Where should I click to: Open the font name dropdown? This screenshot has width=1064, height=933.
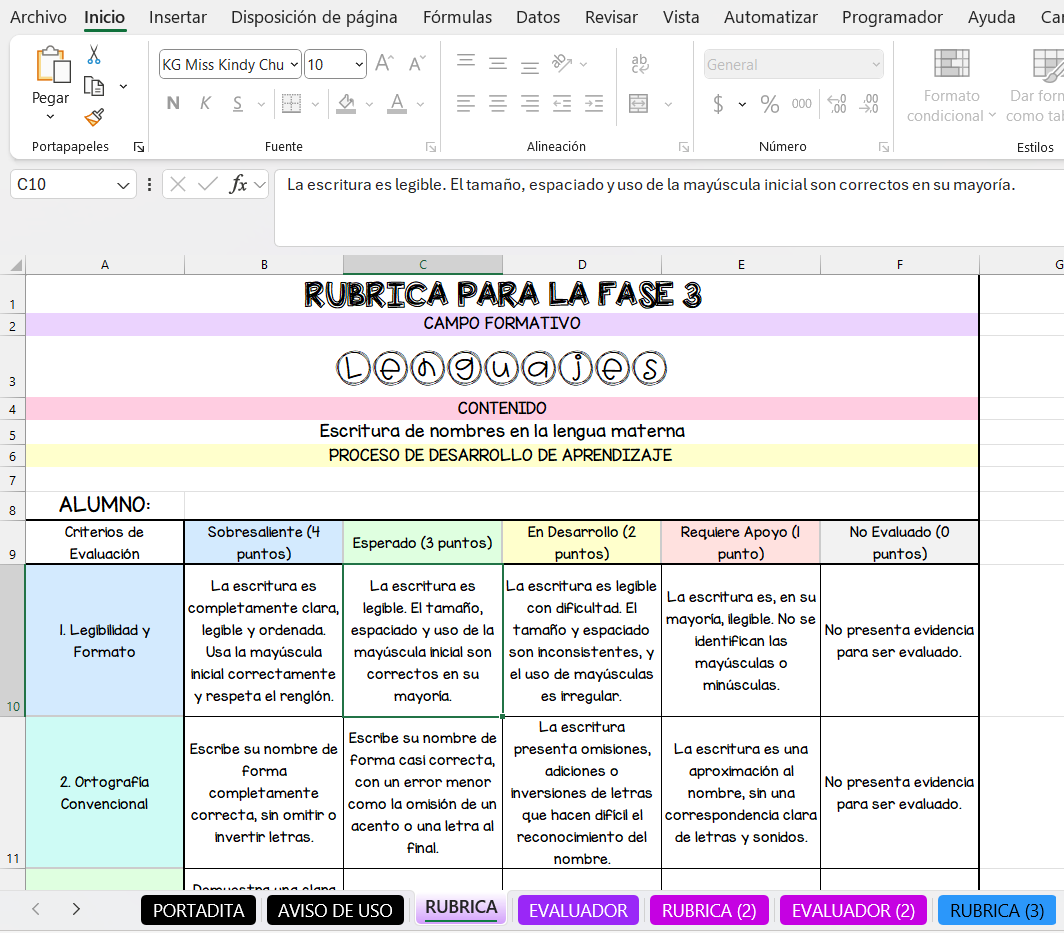tap(294, 65)
